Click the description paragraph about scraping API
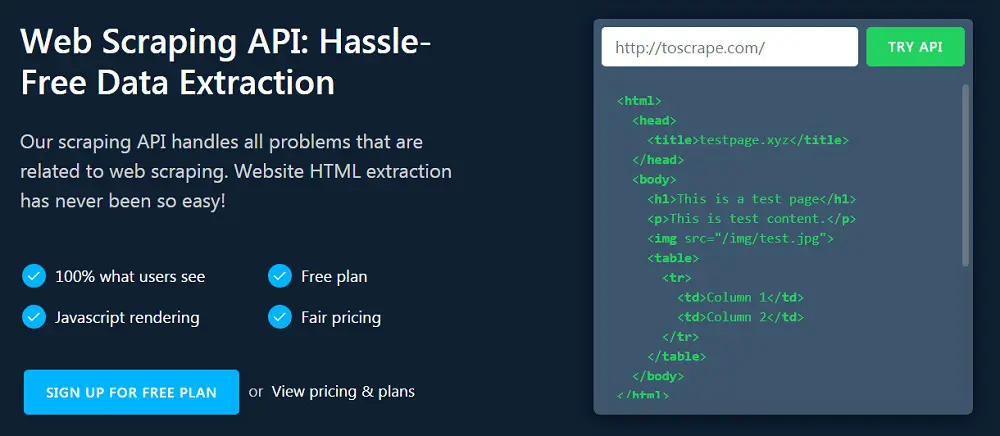This screenshot has height=436, width=1000. (x=236, y=171)
